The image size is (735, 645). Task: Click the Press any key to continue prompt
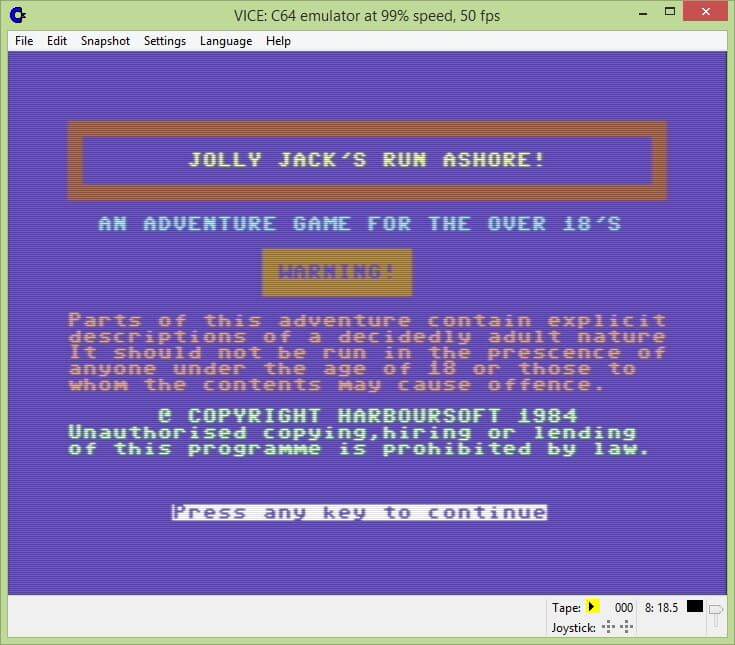359,512
